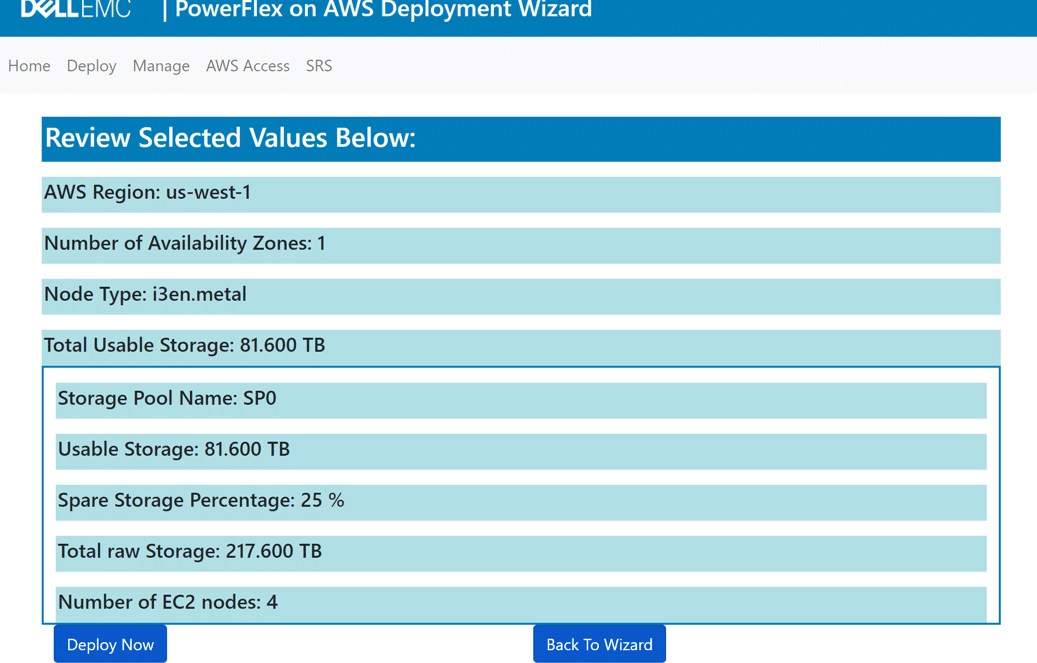The width and height of the screenshot is (1037, 663).
Task: Click the Back To Wizard button
Action: pyautogui.click(x=599, y=644)
